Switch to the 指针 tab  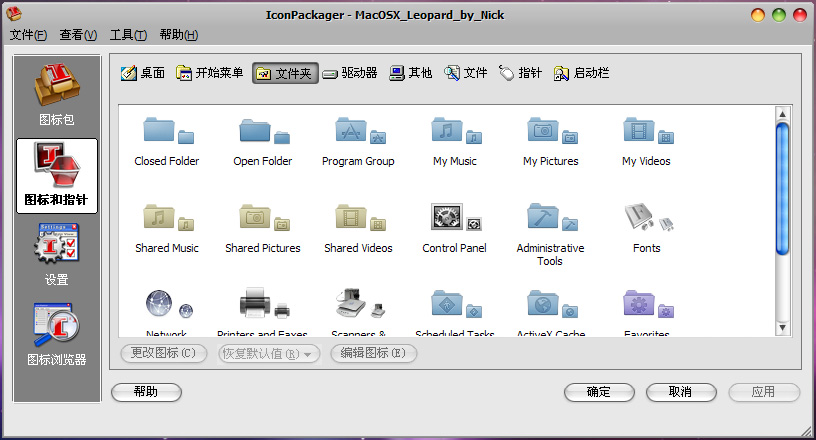[520, 73]
